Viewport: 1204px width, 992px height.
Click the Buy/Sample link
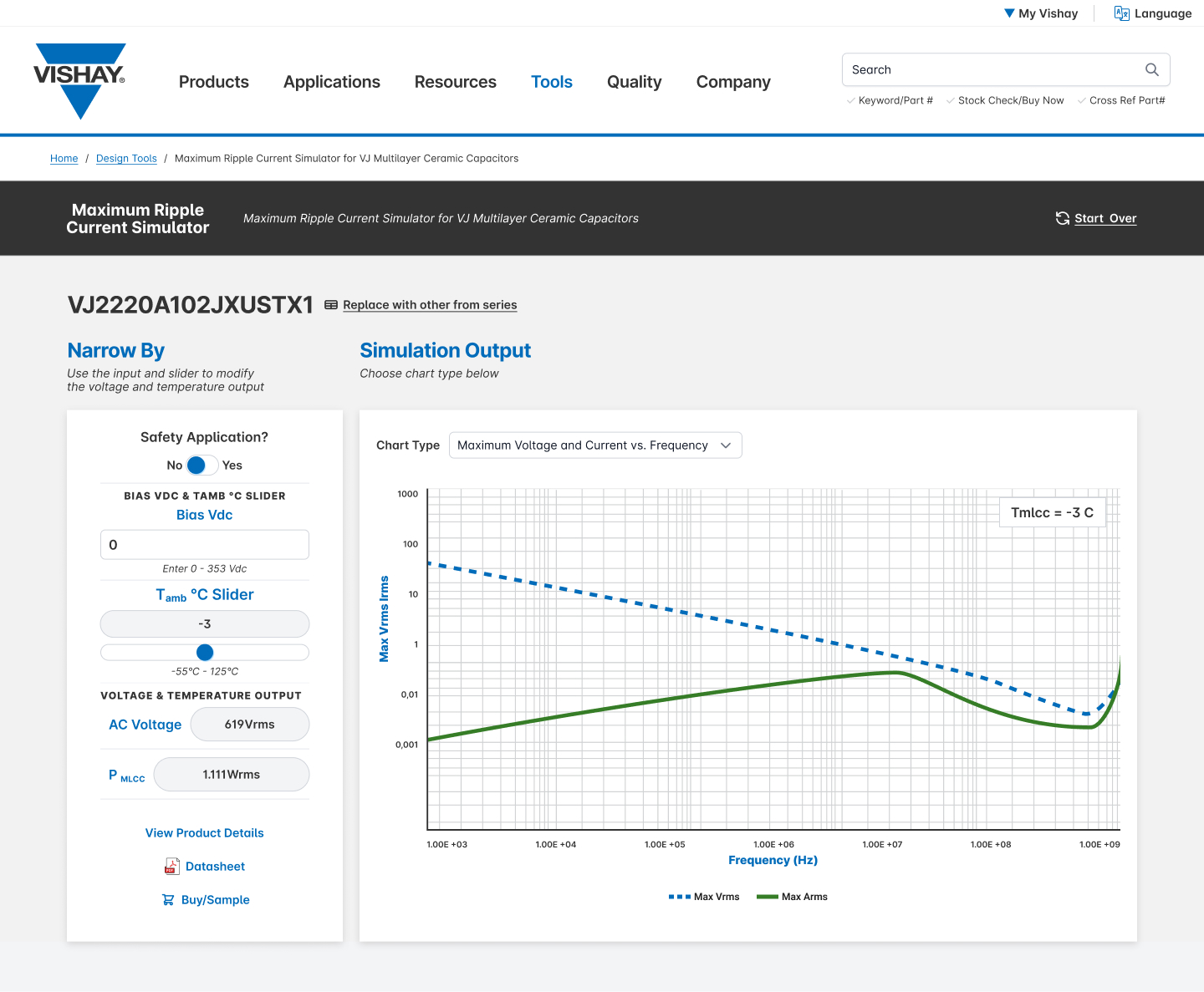tap(216, 900)
